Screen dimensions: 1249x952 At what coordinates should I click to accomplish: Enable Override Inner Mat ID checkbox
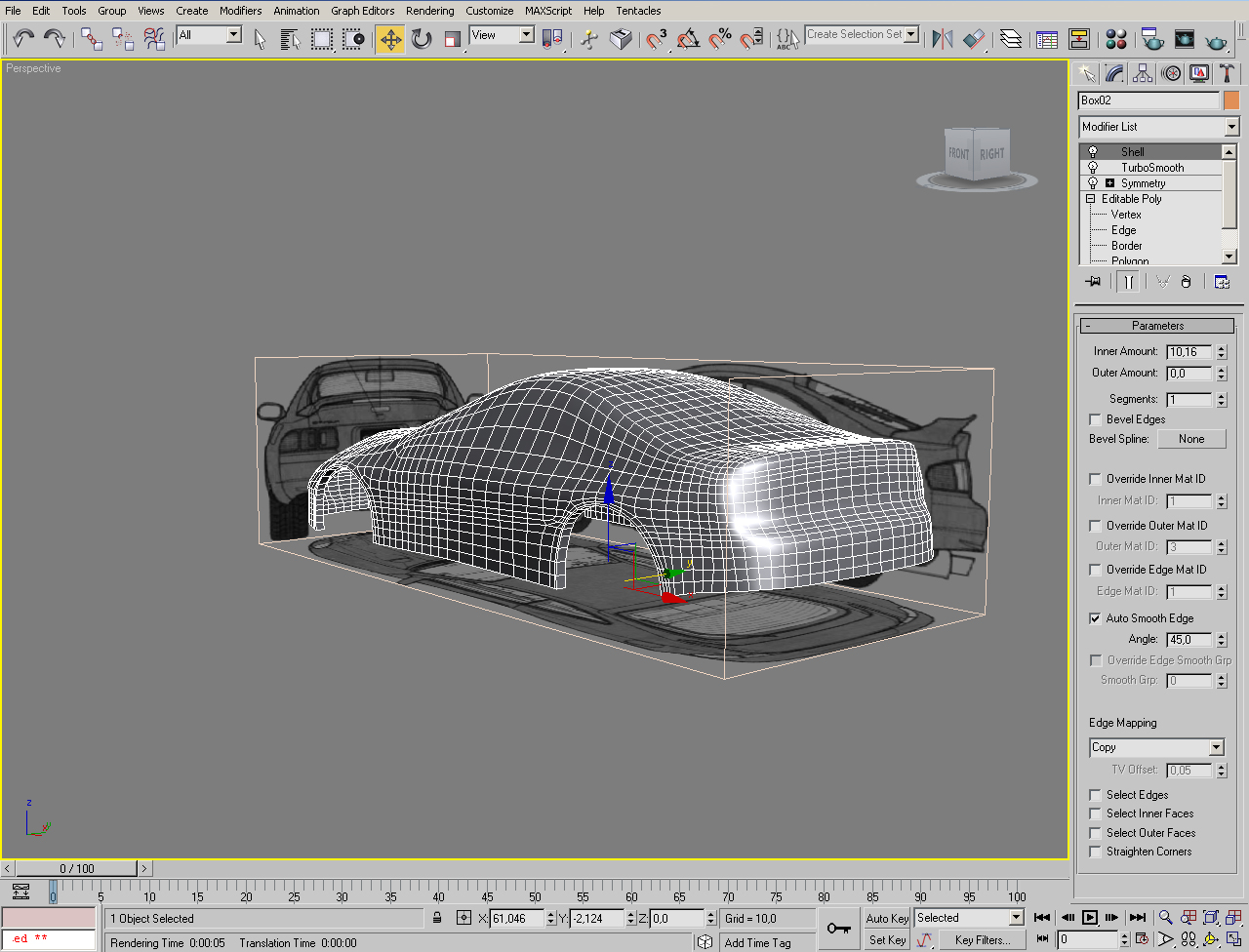pos(1095,479)
